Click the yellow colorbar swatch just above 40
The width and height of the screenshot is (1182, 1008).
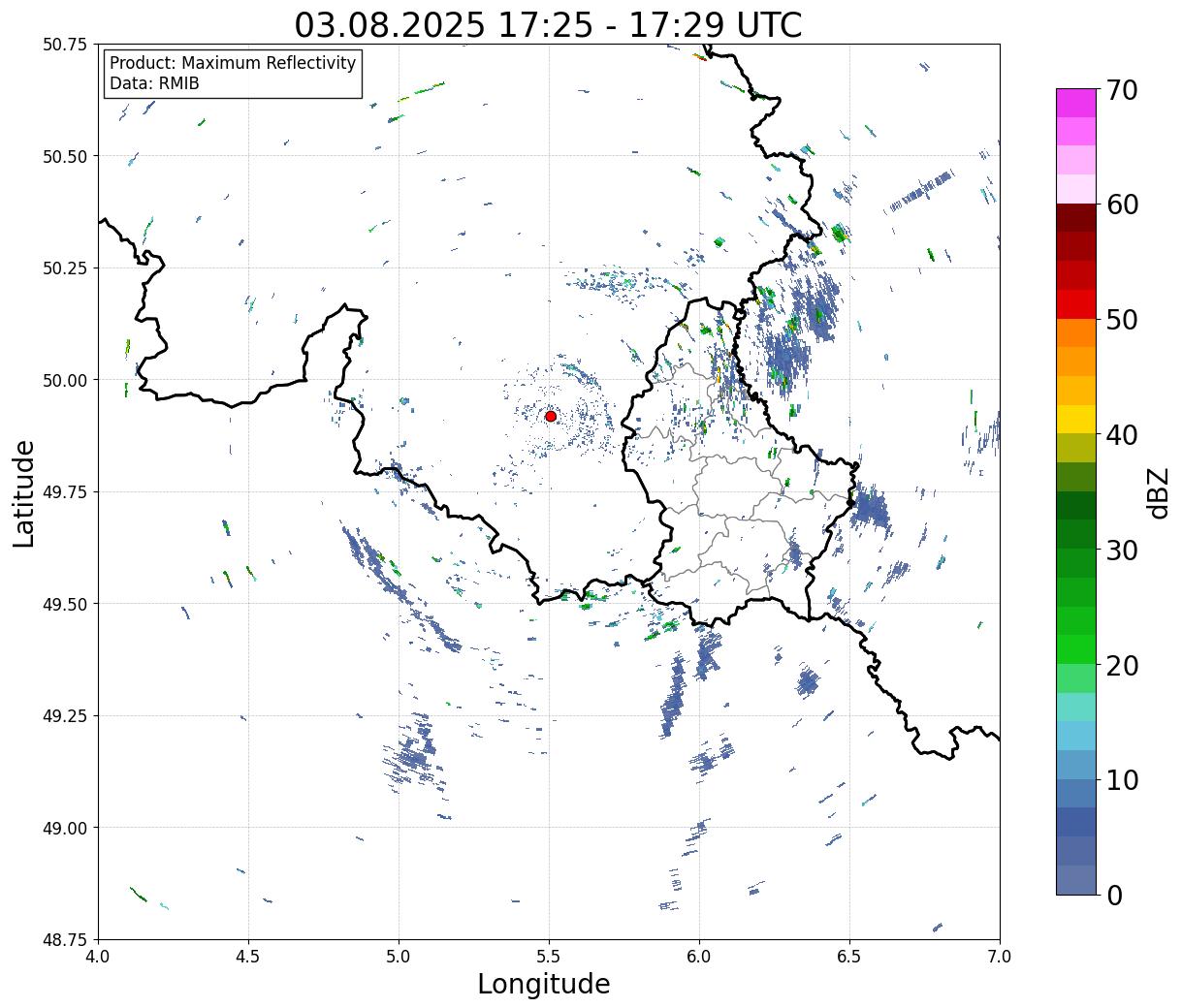(x=1076, y=419)
